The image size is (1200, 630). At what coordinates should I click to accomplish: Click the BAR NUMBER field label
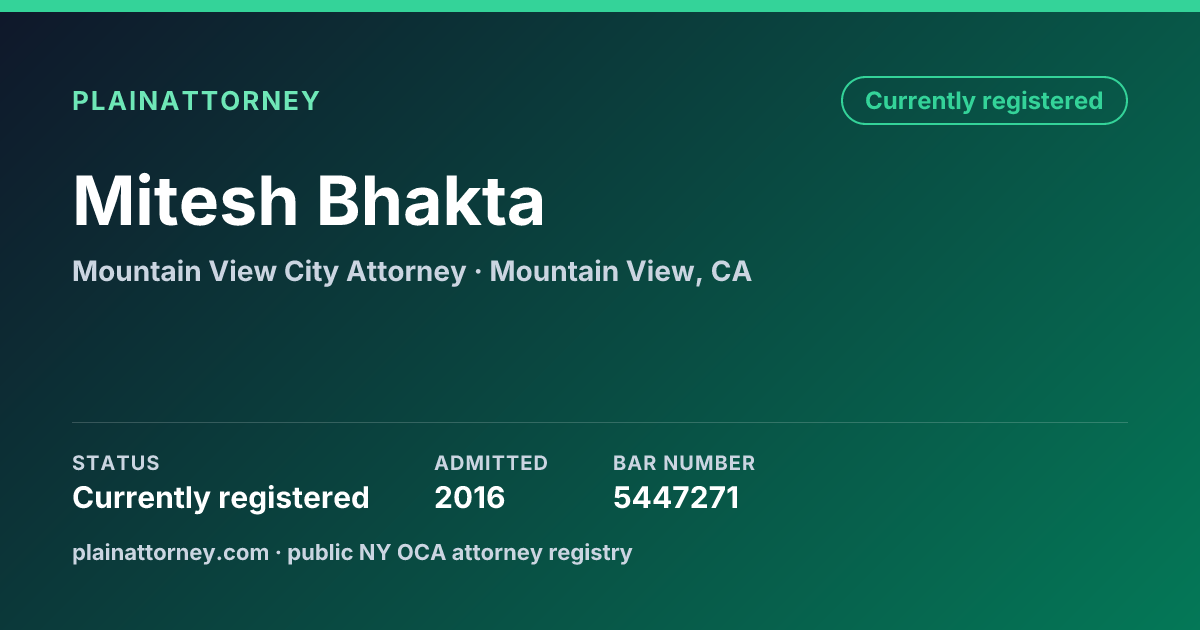point(684,463)
